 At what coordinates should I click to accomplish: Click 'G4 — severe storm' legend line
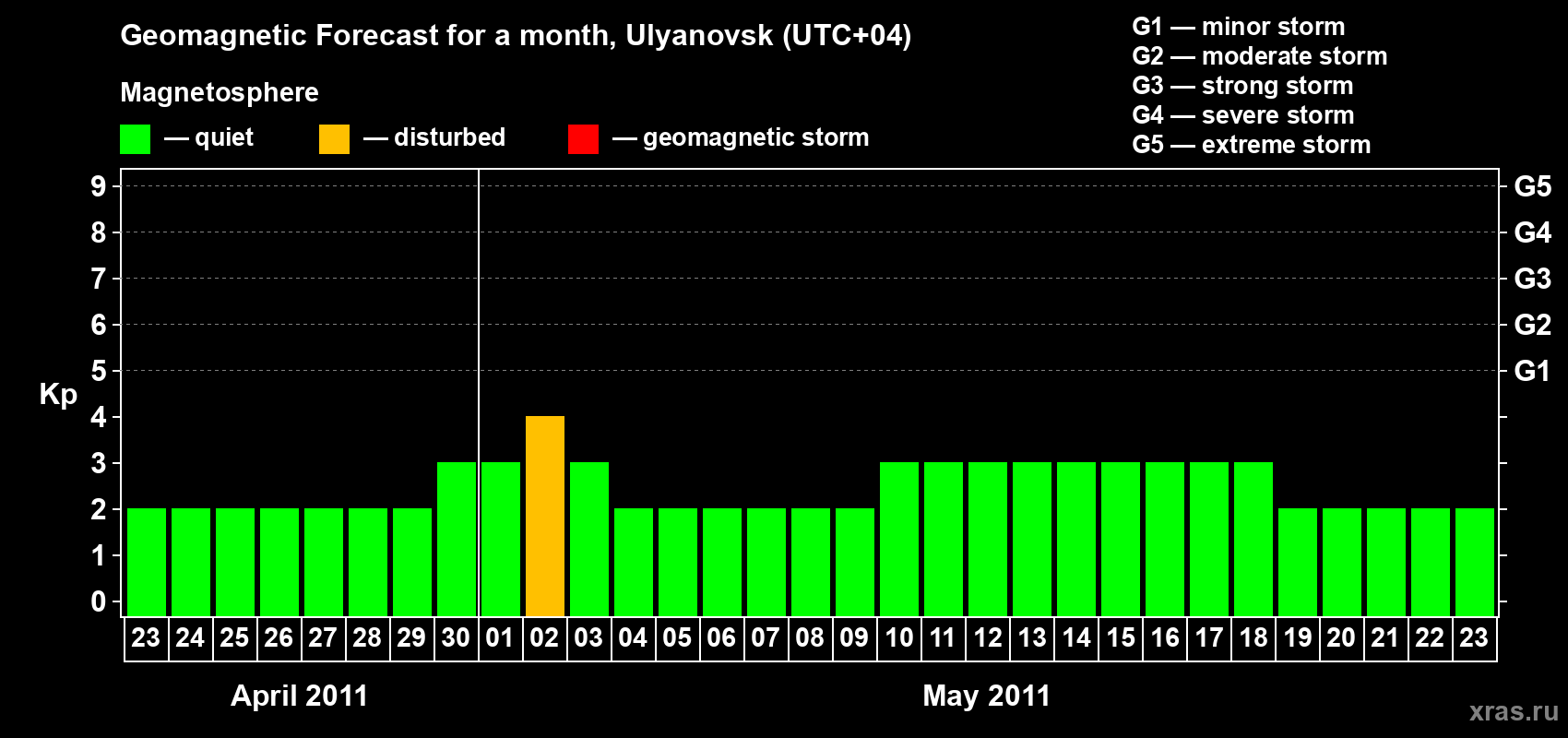tap(1243, 115)
